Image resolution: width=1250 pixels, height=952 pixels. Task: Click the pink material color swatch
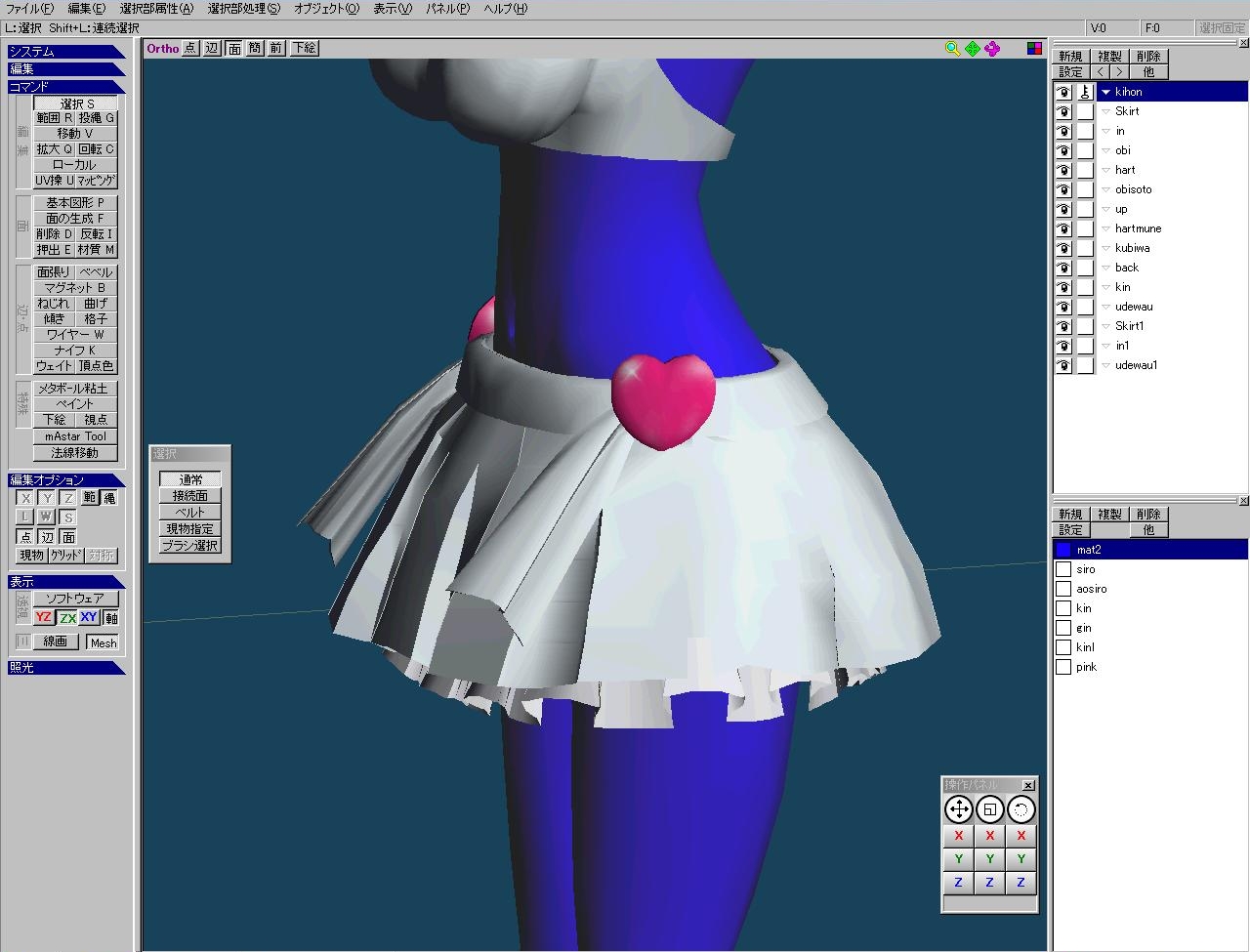pyautogui.click(x=1063, y=667)
